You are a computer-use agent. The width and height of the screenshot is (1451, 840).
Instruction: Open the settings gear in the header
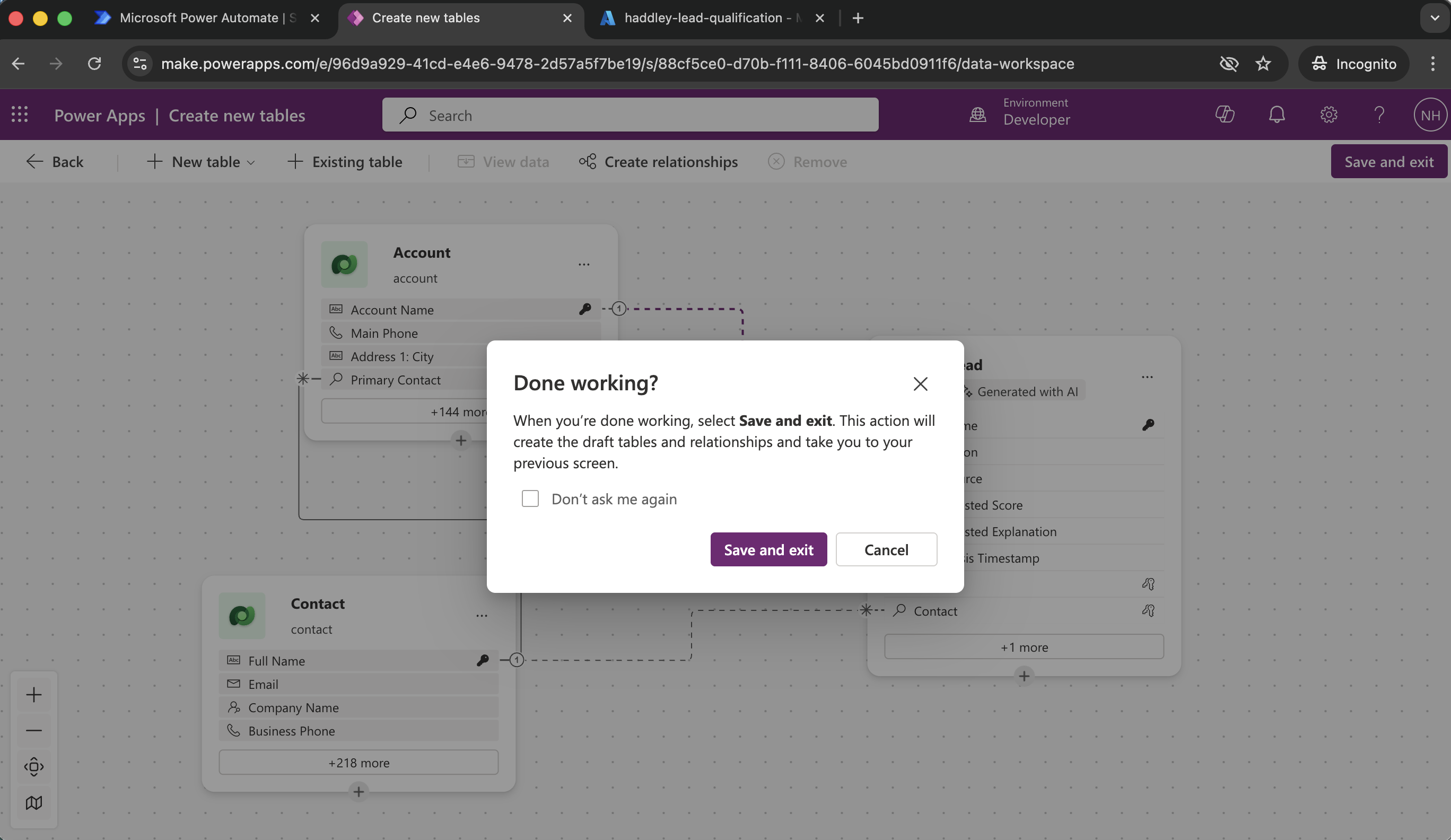pos(1328,115)
